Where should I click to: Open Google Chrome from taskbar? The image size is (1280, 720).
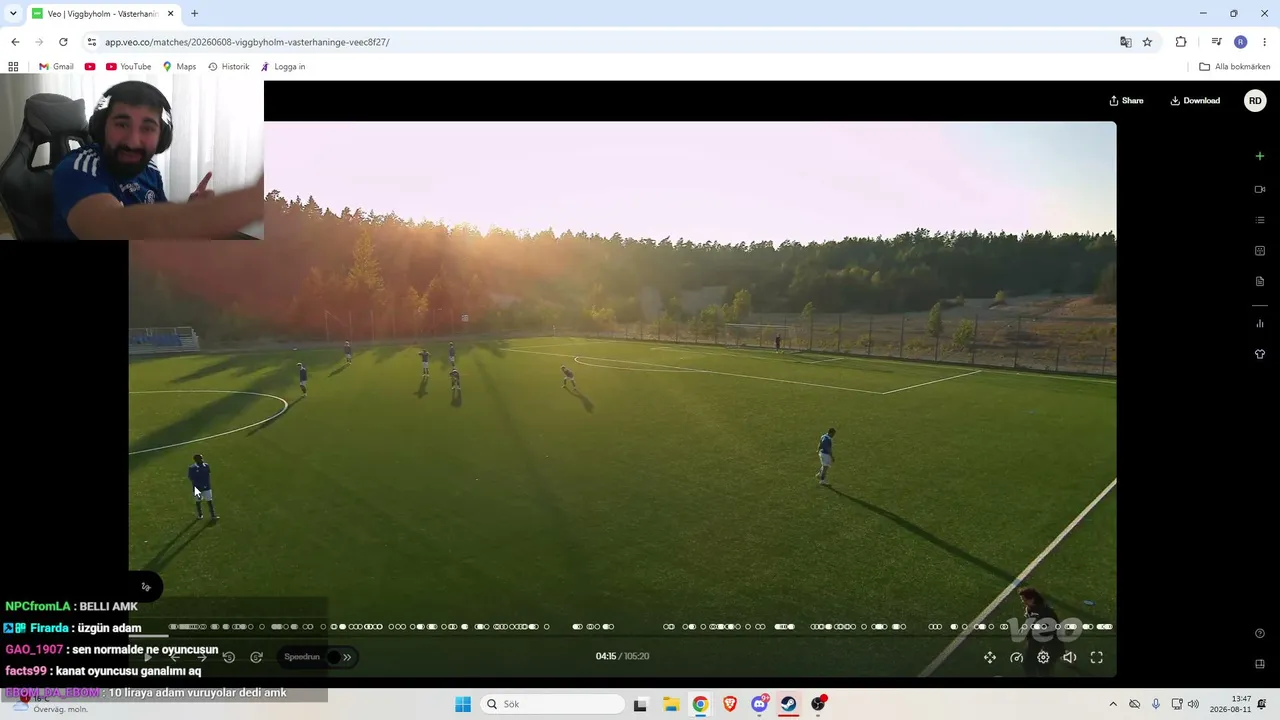coord(700,704)
